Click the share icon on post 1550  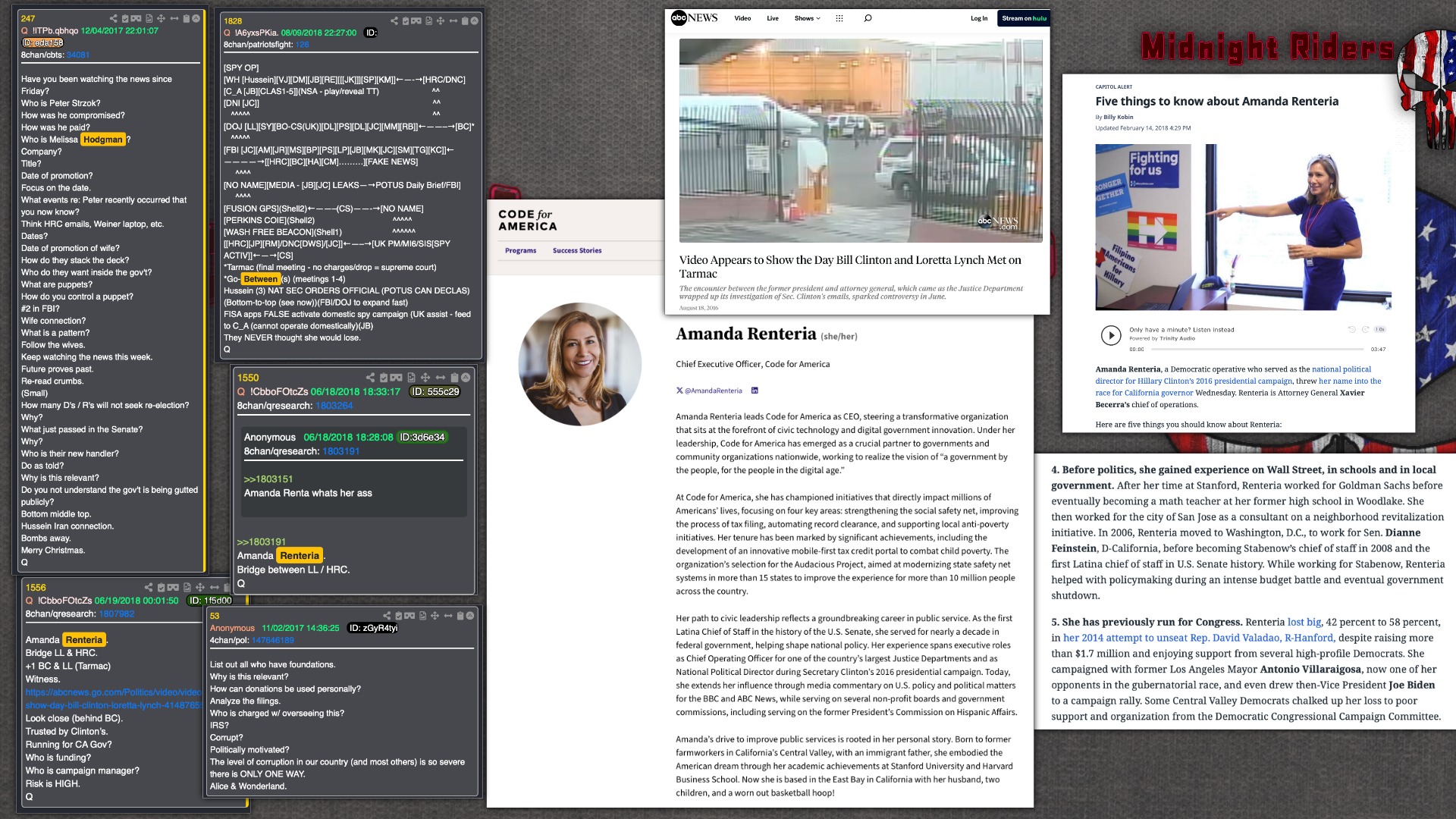370,378
